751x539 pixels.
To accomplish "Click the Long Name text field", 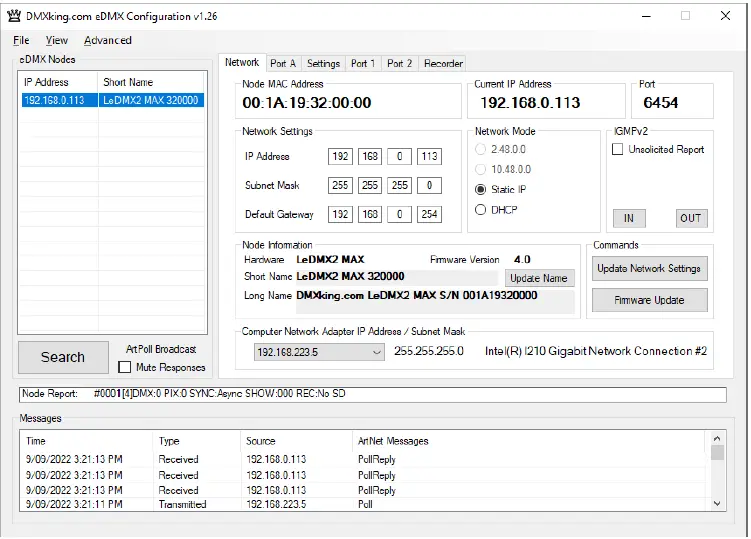I will point(435,301).
